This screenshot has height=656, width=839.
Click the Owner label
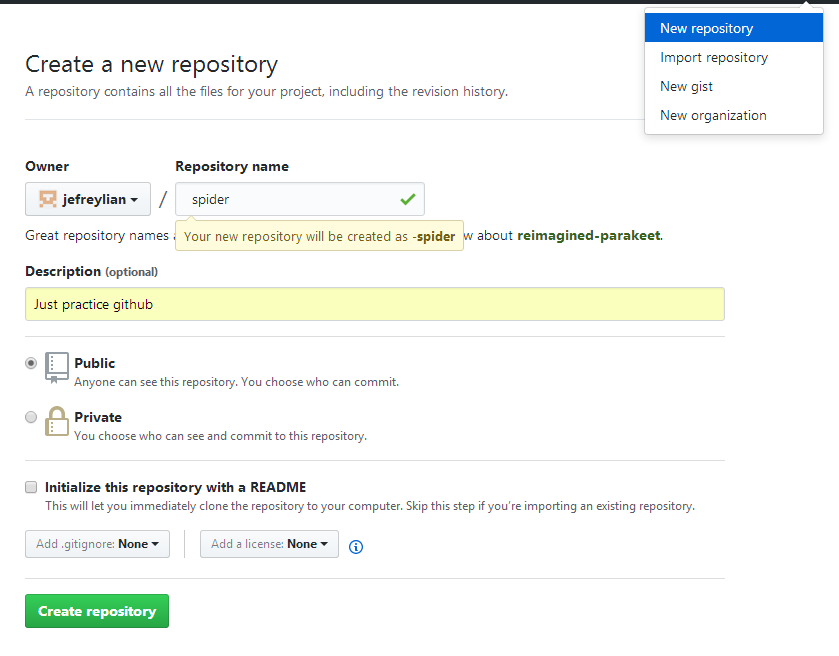coord(47,166)
